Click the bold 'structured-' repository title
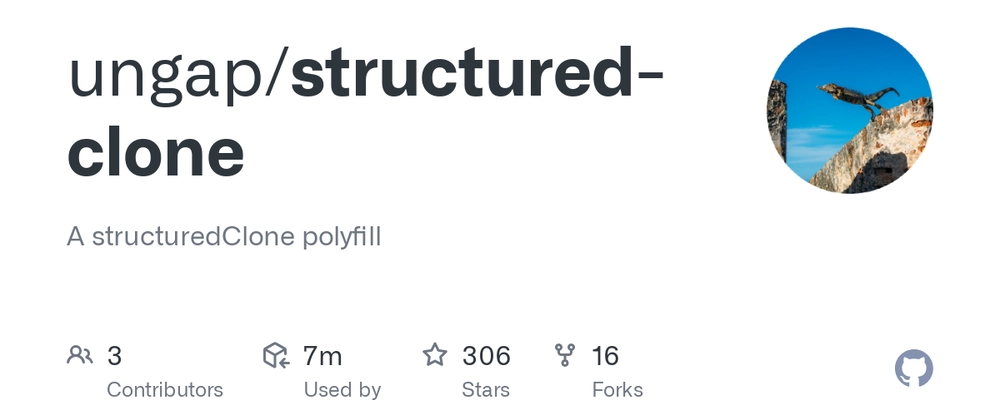The height and width of the screenshot is (420, 1000). tap(477, 71)
